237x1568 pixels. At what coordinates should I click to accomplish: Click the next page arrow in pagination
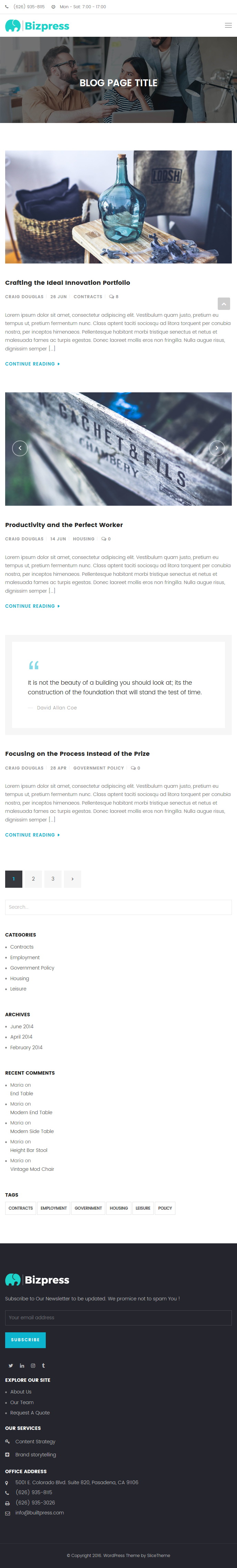(x=73, y=878)
